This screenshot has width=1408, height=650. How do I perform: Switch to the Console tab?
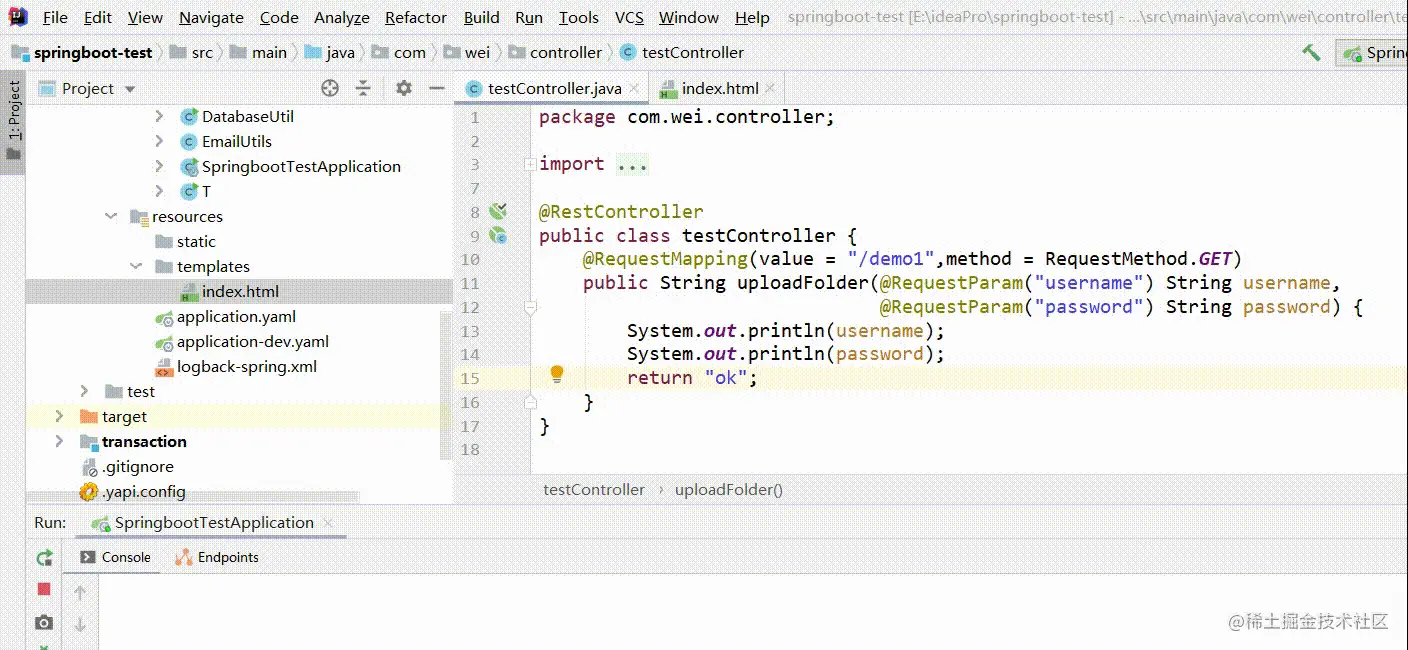tap(115, 557)
